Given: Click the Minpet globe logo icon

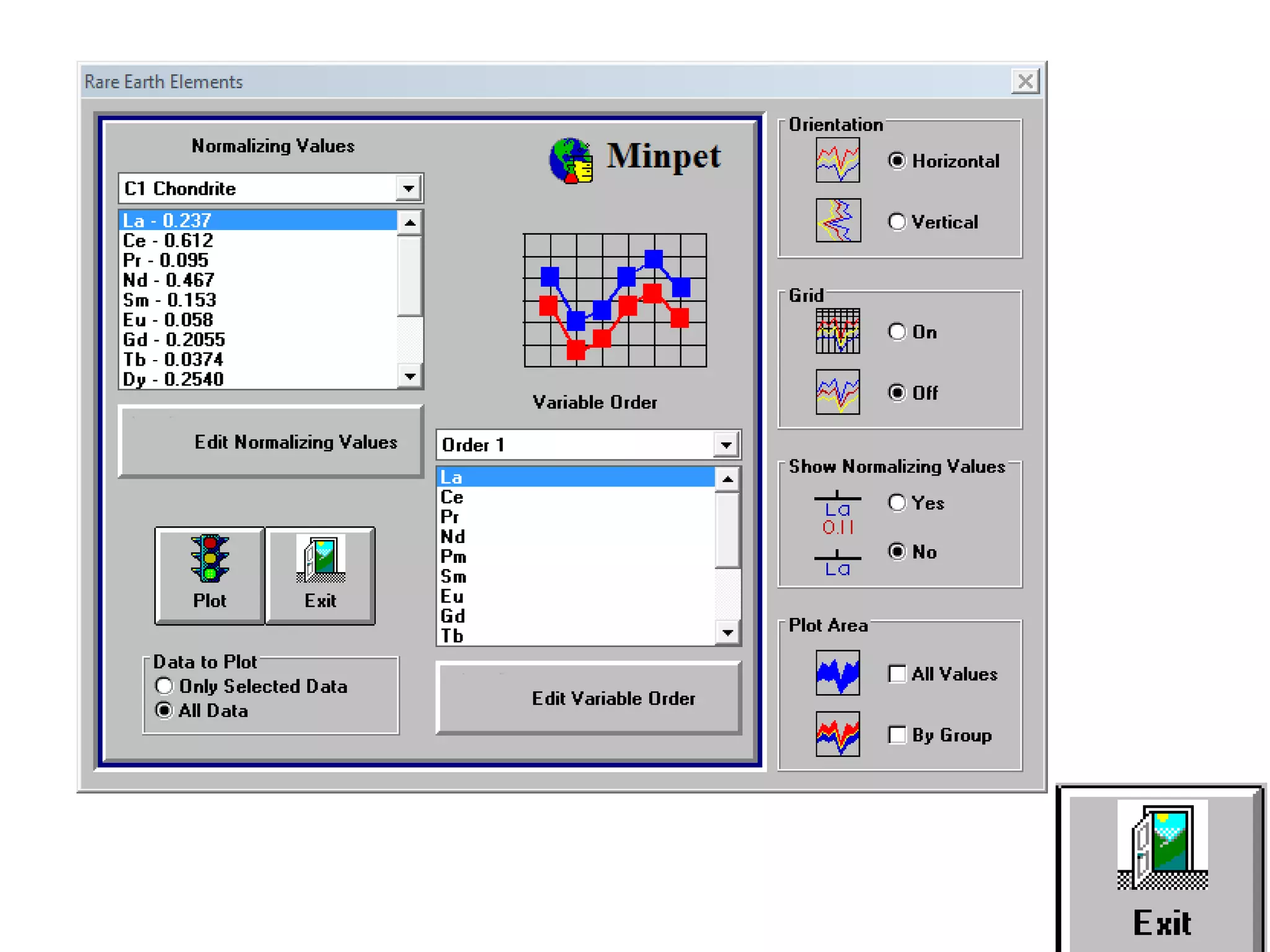Looking at the screenshot, I should [x=571, y=161].
